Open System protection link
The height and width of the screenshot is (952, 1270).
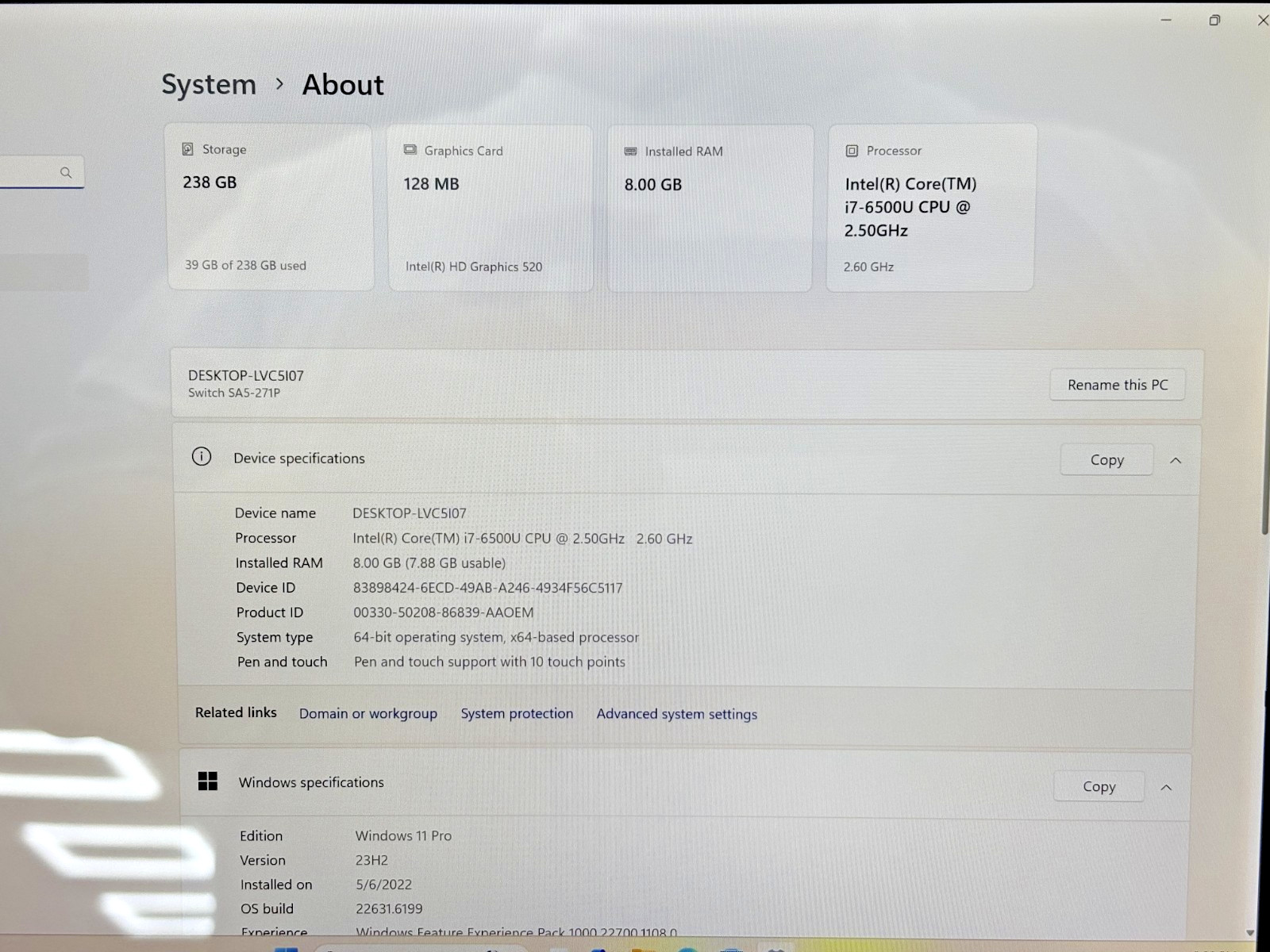click(x=517, y=713)
